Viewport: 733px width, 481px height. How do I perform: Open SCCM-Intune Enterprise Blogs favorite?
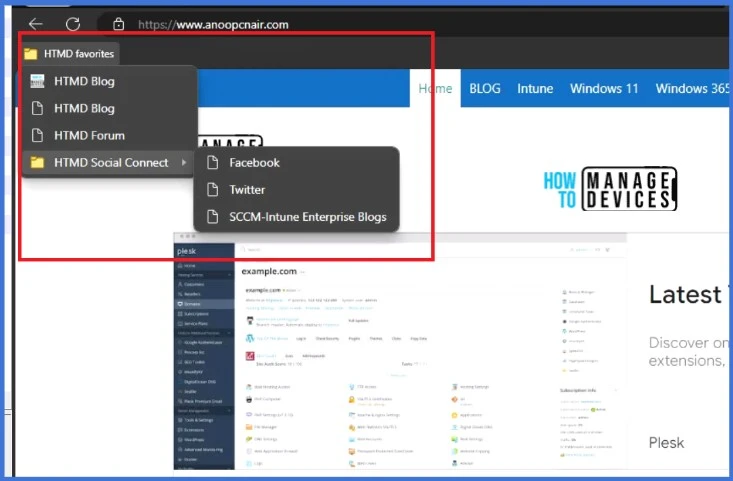click(296, 217)
